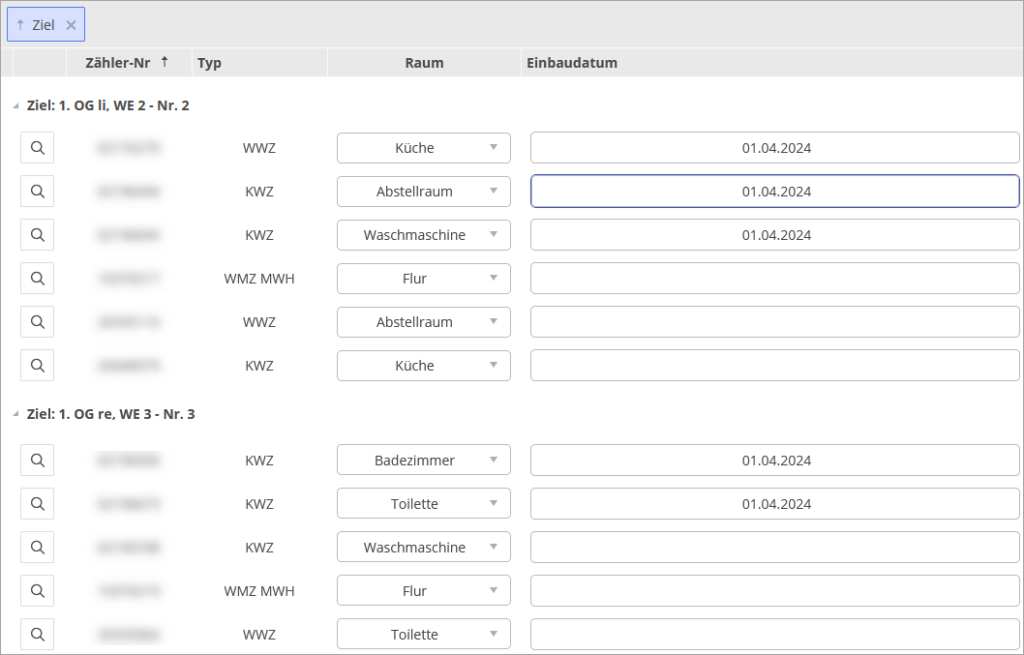The height and width of the screenshot is (655, 1024).
Task: Collapse the group 'Ziel: 1. OG li, WE 2 - Nr. 2'
Action: tap(15, 106)
